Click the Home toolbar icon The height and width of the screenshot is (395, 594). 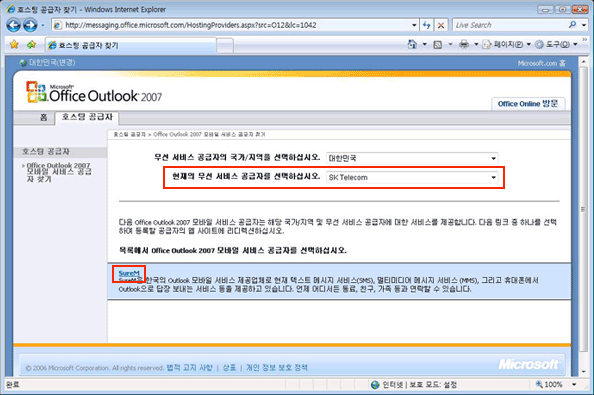click(x=412, y=44)
